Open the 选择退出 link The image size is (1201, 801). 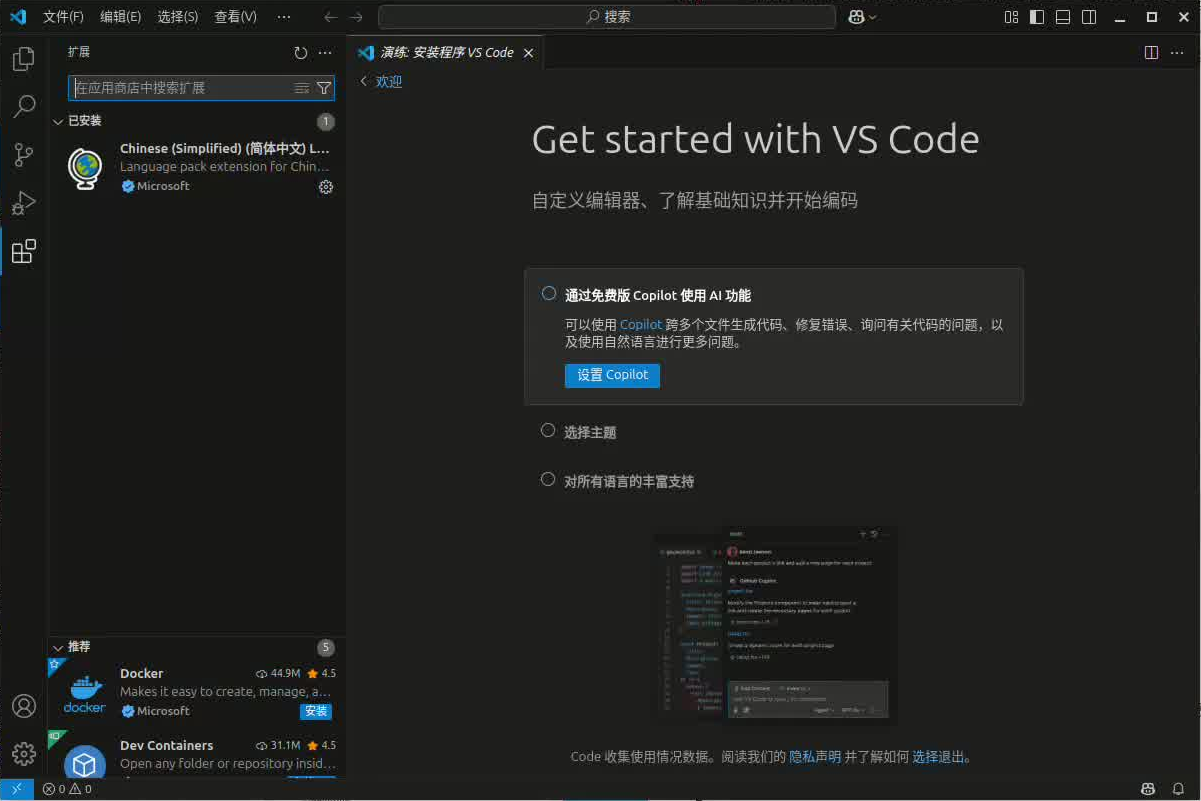[938, 757]
